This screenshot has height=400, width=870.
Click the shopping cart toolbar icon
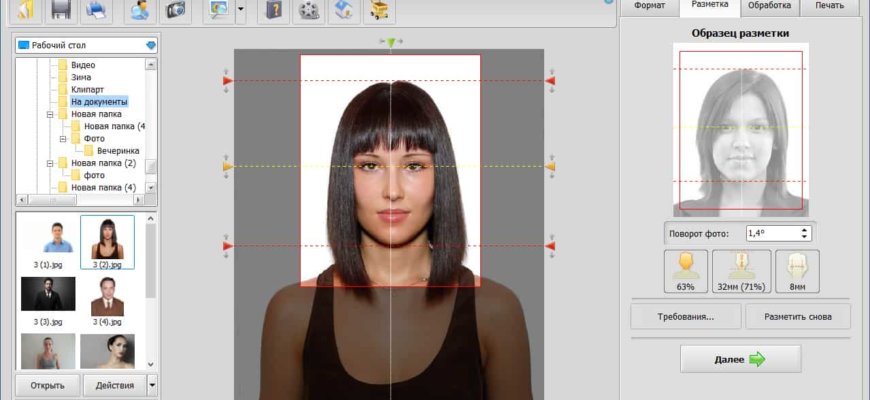pyautogui.click(x=379, y=11)
